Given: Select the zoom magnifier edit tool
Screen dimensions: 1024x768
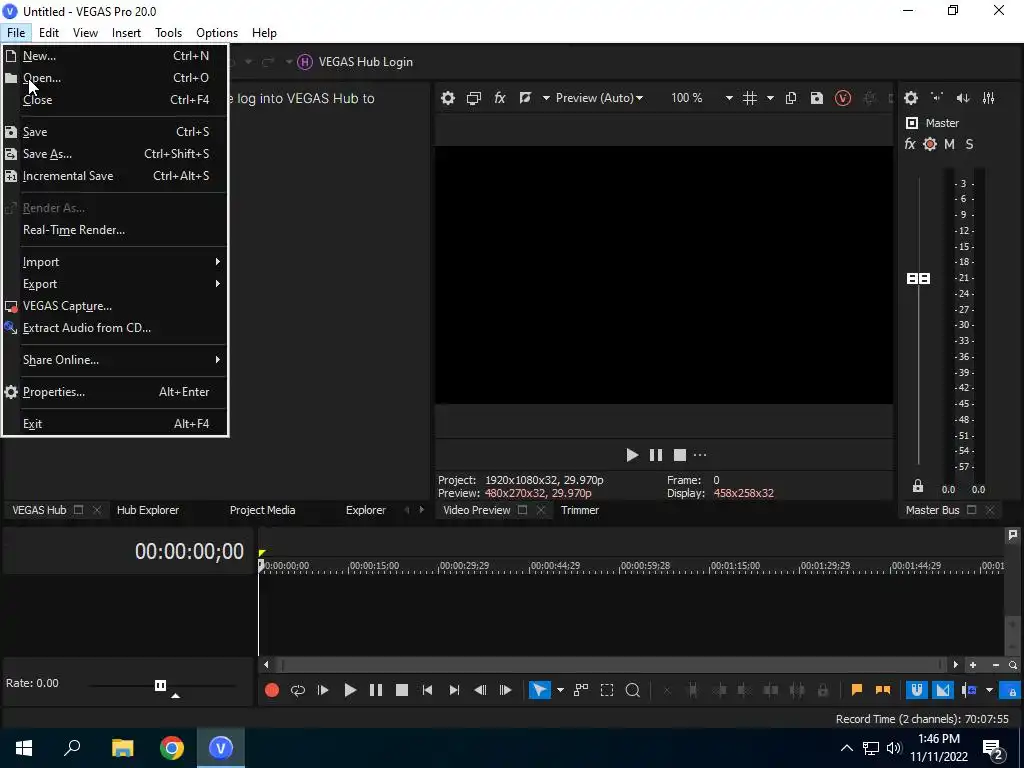Looking at the screenshot, I should click(633, 690).
